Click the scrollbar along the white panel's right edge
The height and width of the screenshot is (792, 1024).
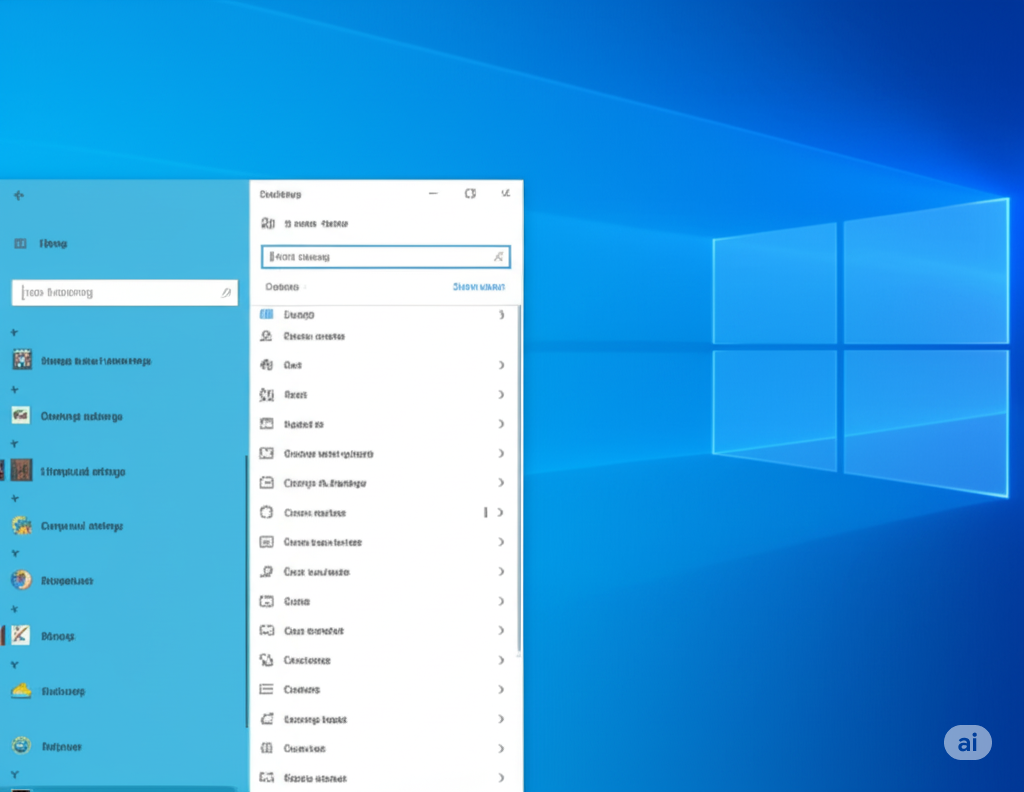tap(519, 480)
